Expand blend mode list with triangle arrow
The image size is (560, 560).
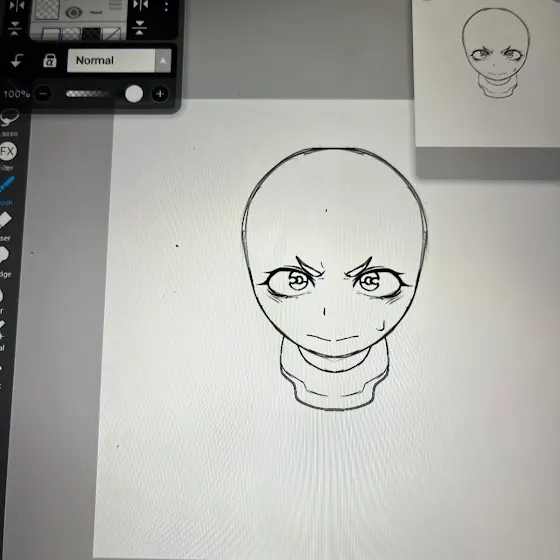click(163, 61)
